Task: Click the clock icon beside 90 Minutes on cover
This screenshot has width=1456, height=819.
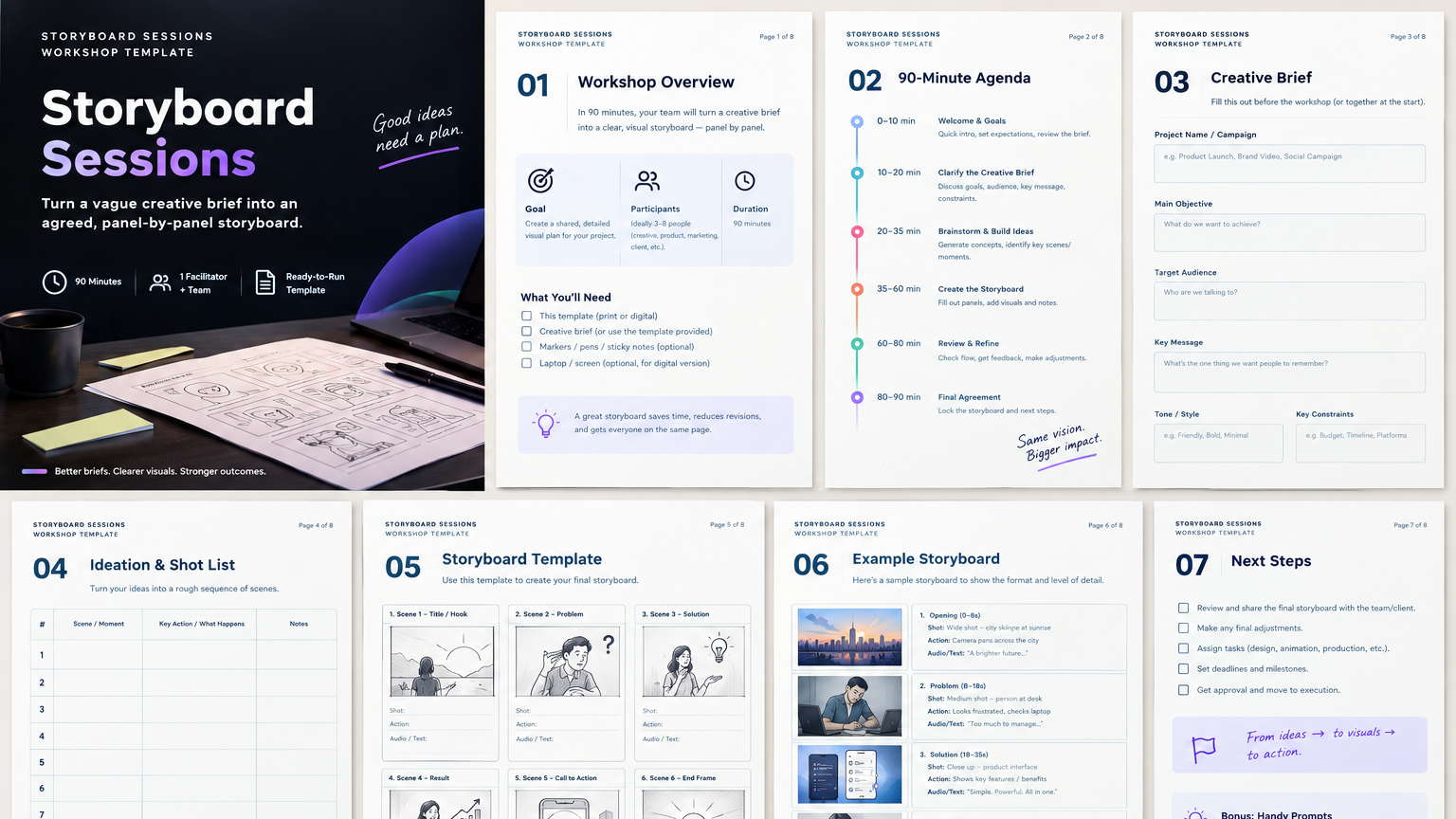Action: click(x=55, y=282)
